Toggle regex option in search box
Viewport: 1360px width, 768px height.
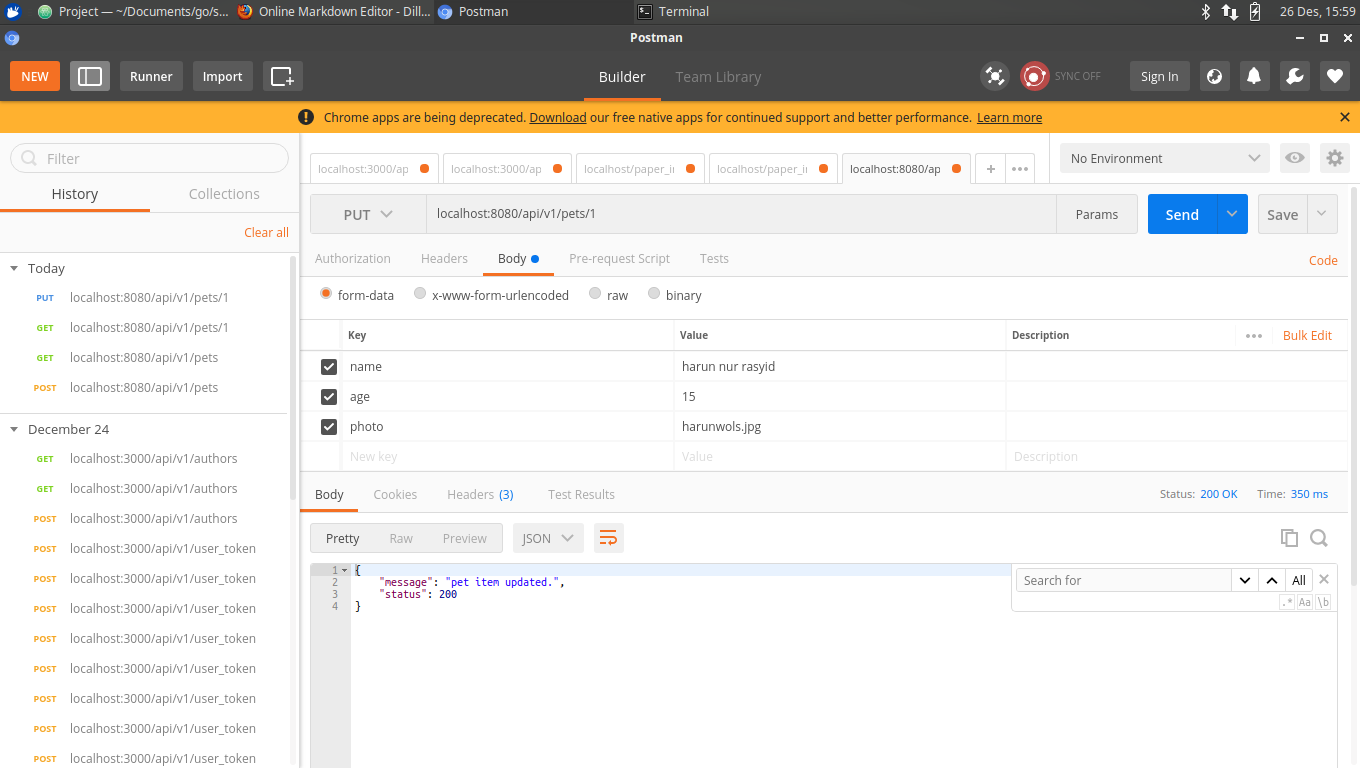pos(1287,602)
